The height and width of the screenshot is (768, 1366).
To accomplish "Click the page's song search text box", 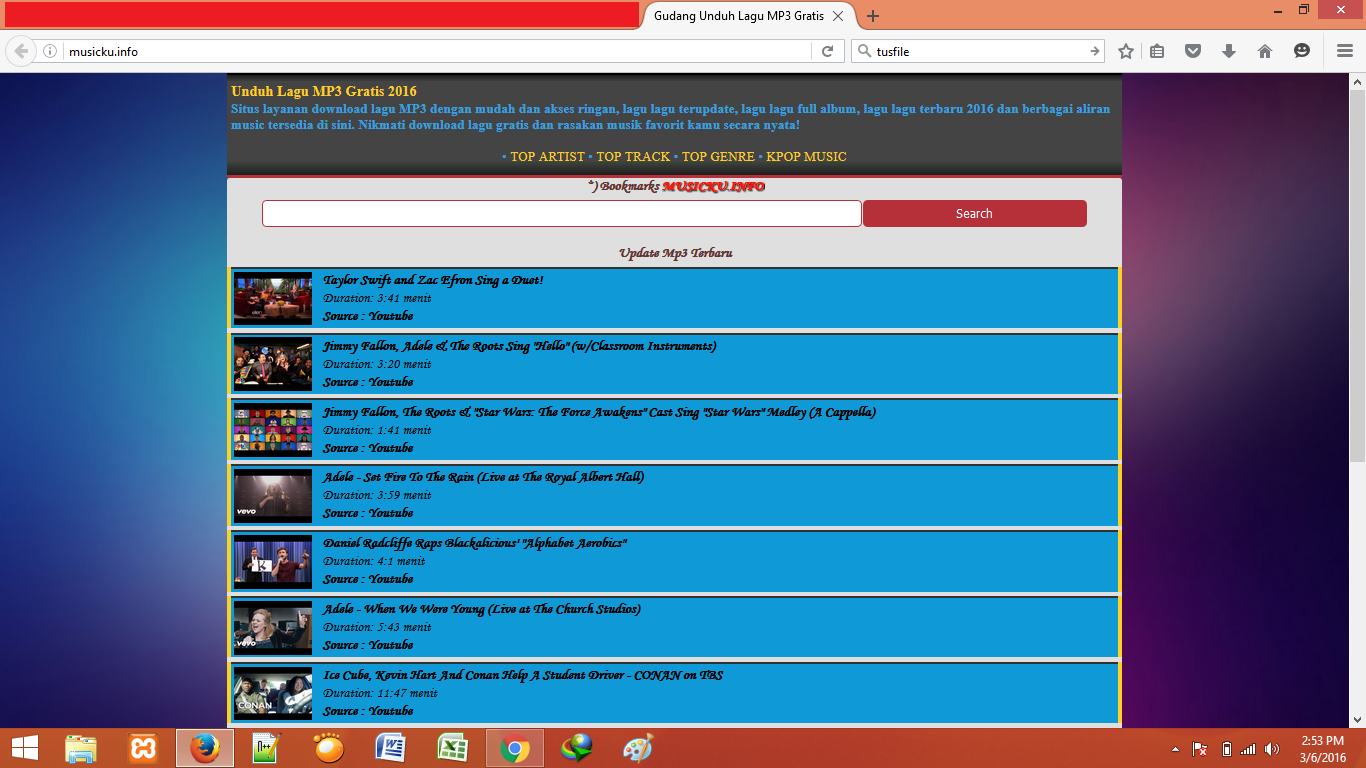I will click(561, 213).
